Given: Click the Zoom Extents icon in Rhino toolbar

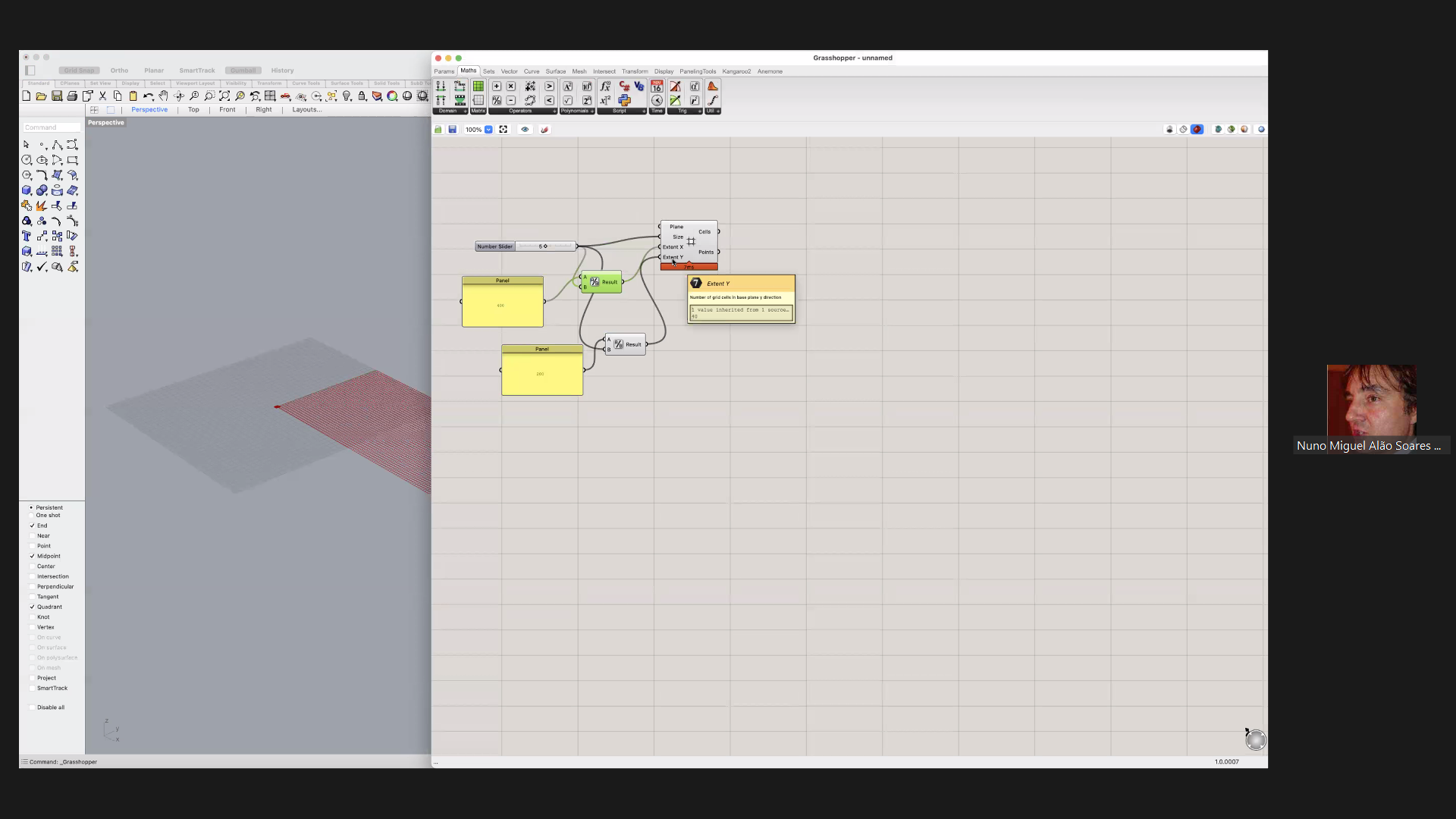Looking at the screenshot, I should click(x=224, y=96).
